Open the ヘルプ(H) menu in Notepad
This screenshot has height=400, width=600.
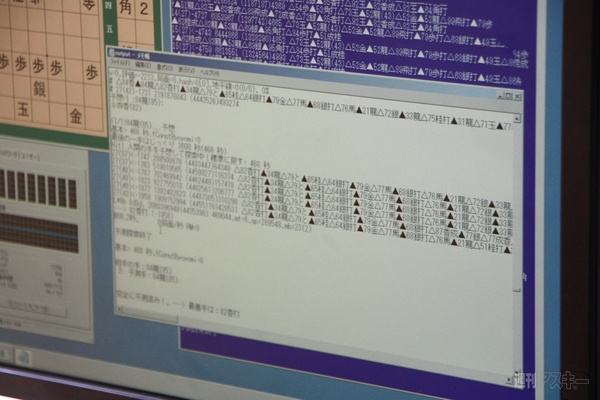click(210, 72)
